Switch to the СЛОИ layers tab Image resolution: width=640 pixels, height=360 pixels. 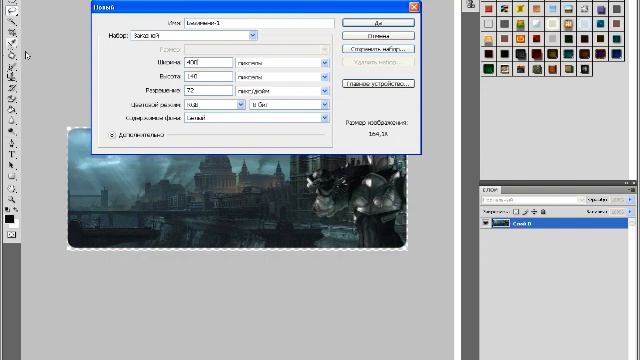pyautogui.click(x=490, y=190)
